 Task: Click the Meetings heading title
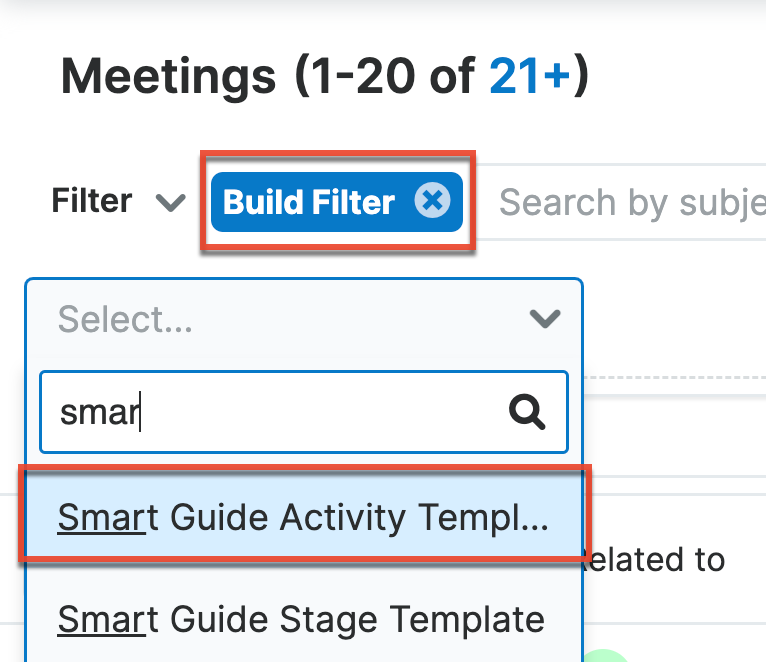pos(167,76)
